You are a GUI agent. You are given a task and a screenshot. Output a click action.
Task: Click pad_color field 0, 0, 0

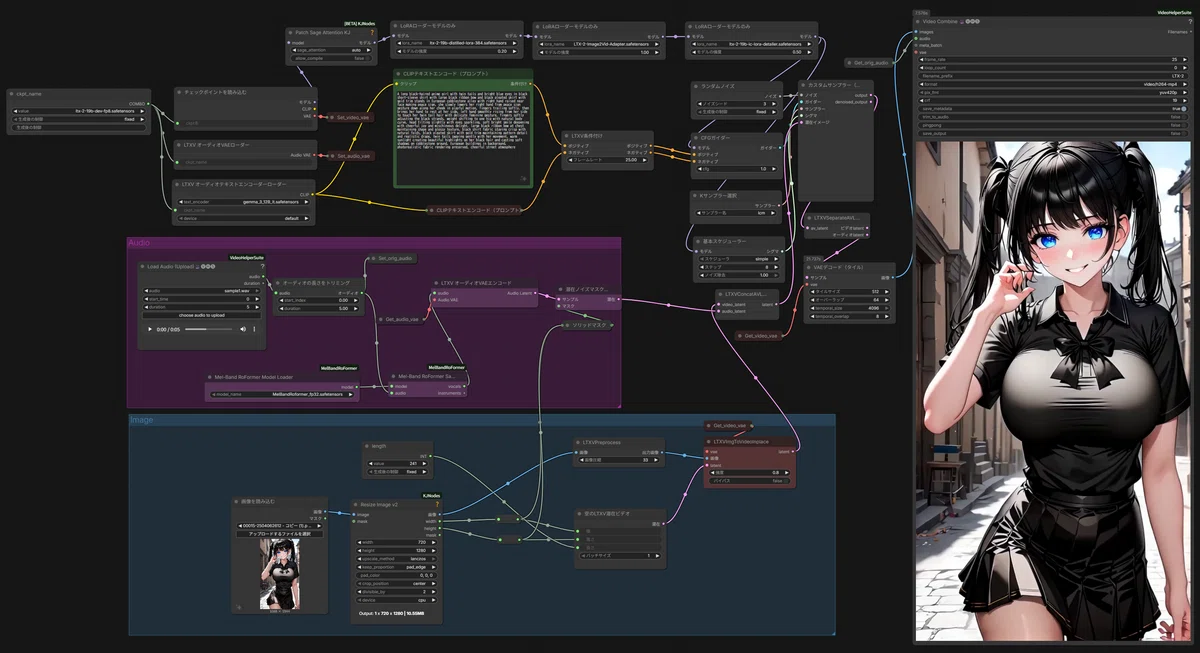[396, 575]
